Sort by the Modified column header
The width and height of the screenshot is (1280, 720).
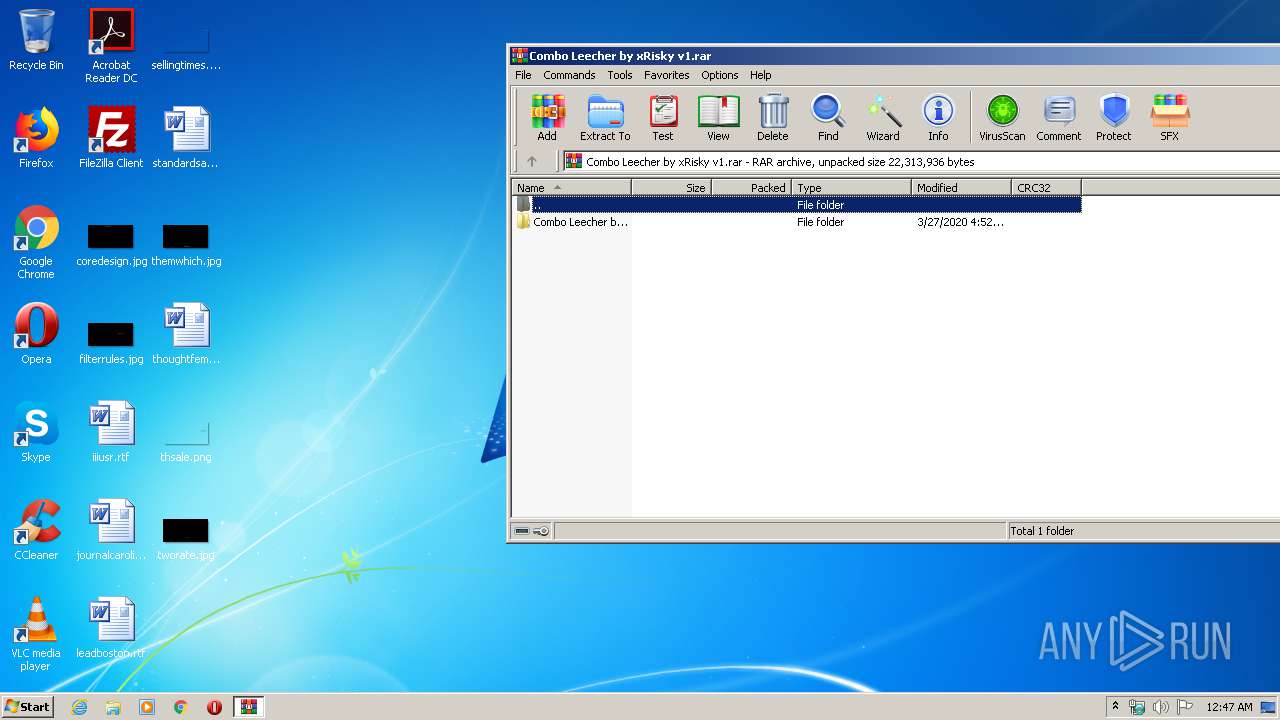pos(961,188)
